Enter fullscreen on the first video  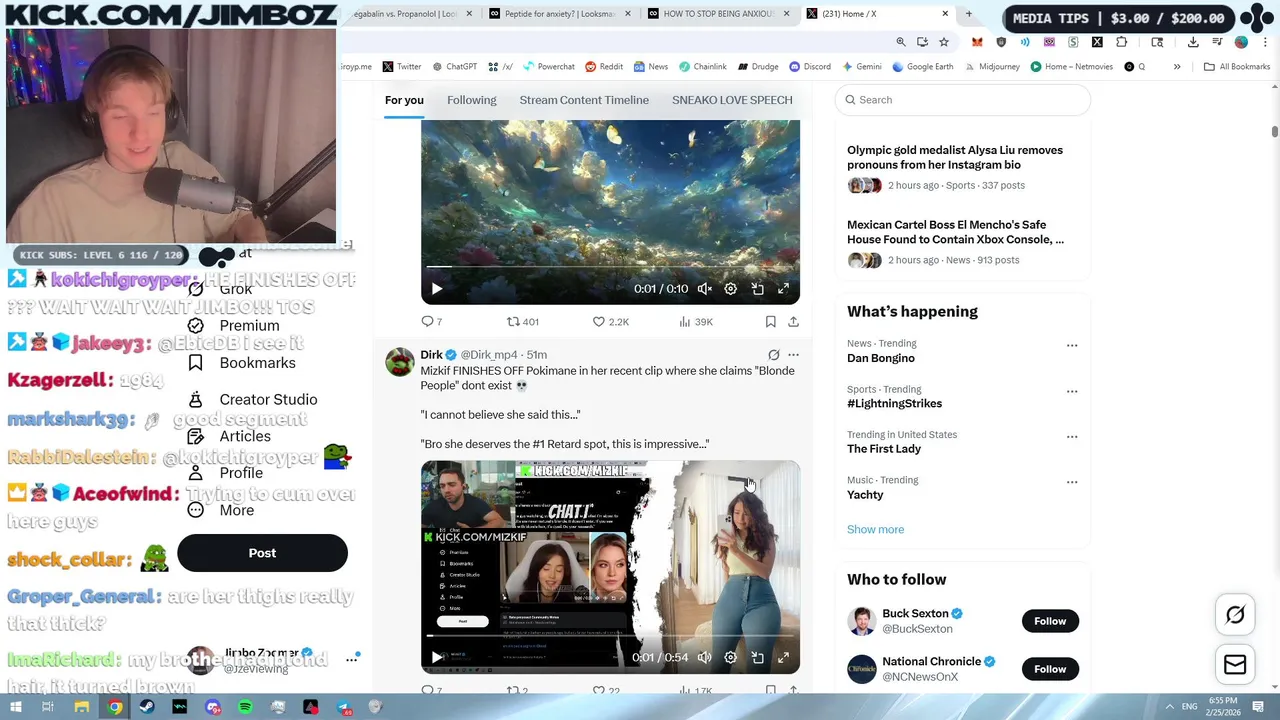coord(783,289)
